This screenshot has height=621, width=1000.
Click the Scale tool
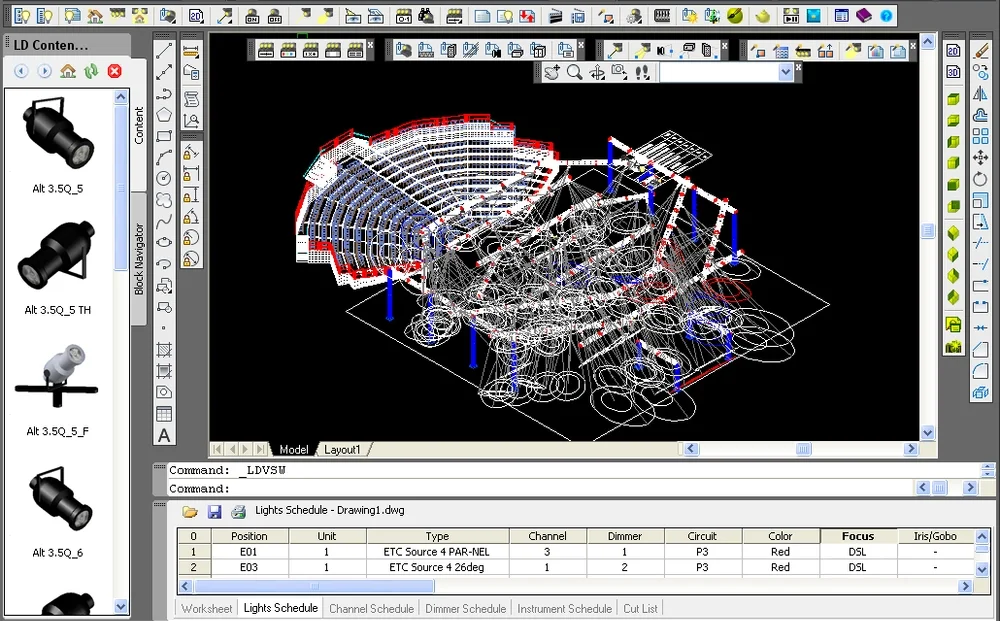[980, 200]
